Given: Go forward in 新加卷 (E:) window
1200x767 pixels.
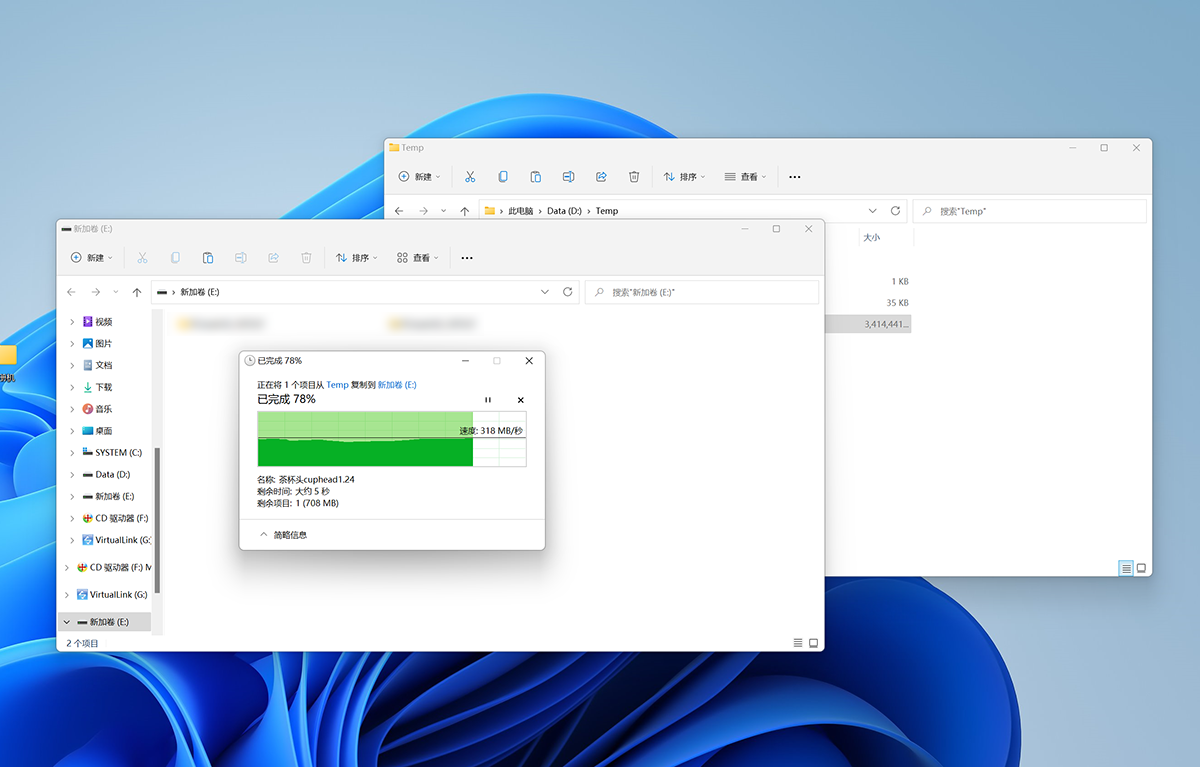Looking at the screenshot, I should coord(95,292).
